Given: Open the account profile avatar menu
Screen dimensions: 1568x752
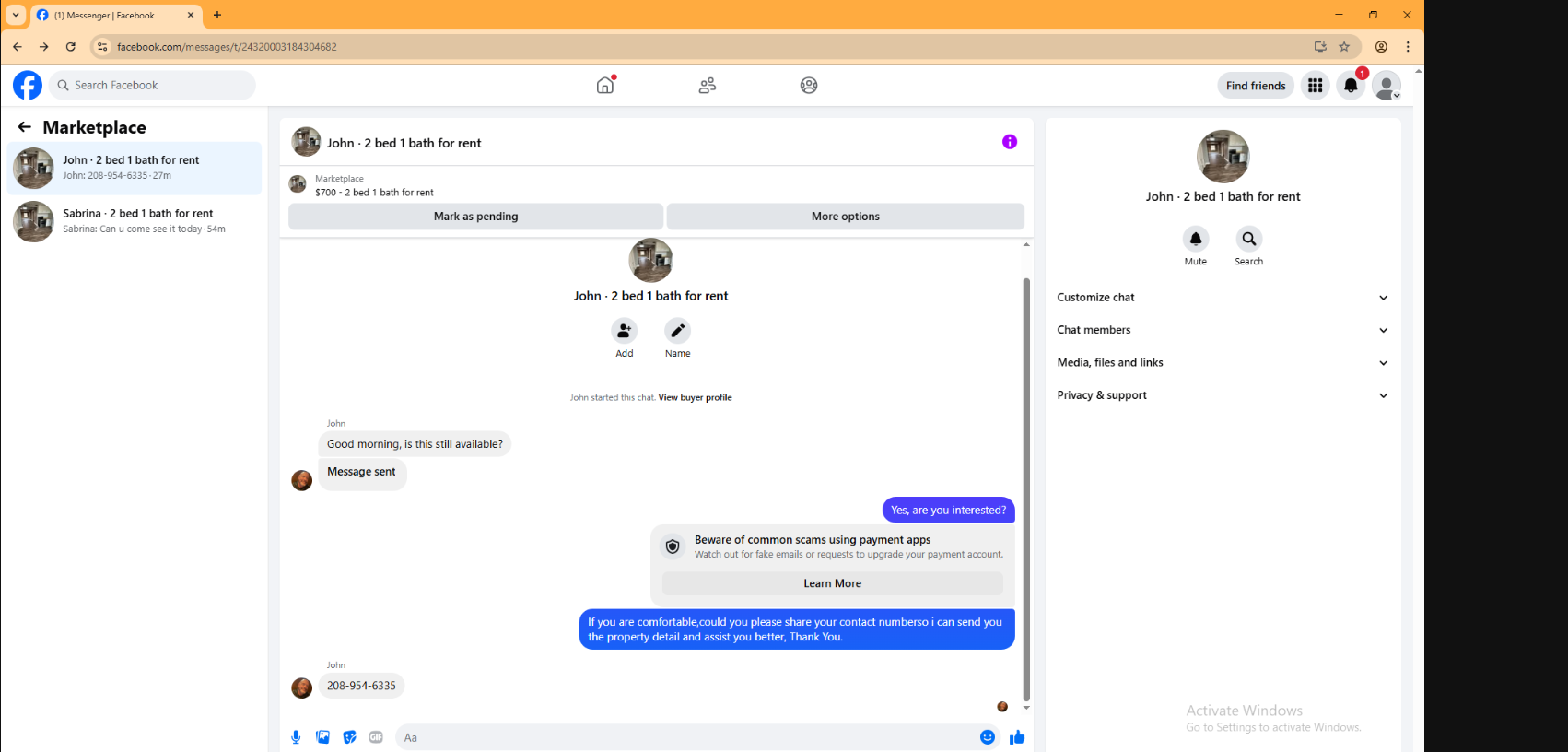Looking at the screenshot, I should [1387, 86].
